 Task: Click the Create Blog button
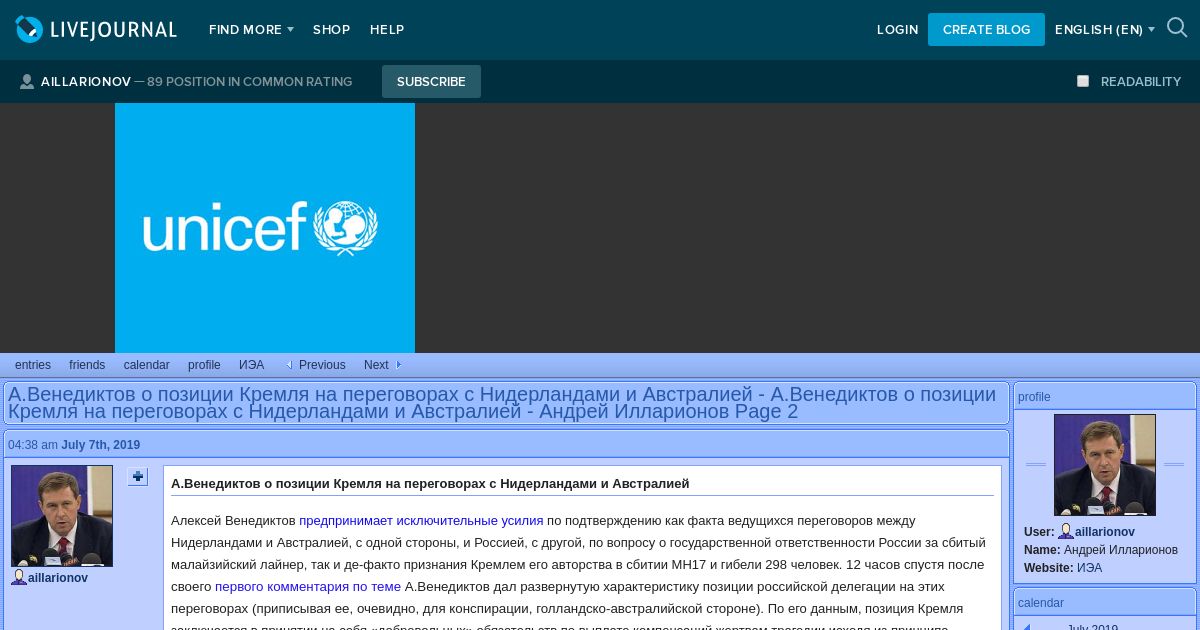(986, 30)
